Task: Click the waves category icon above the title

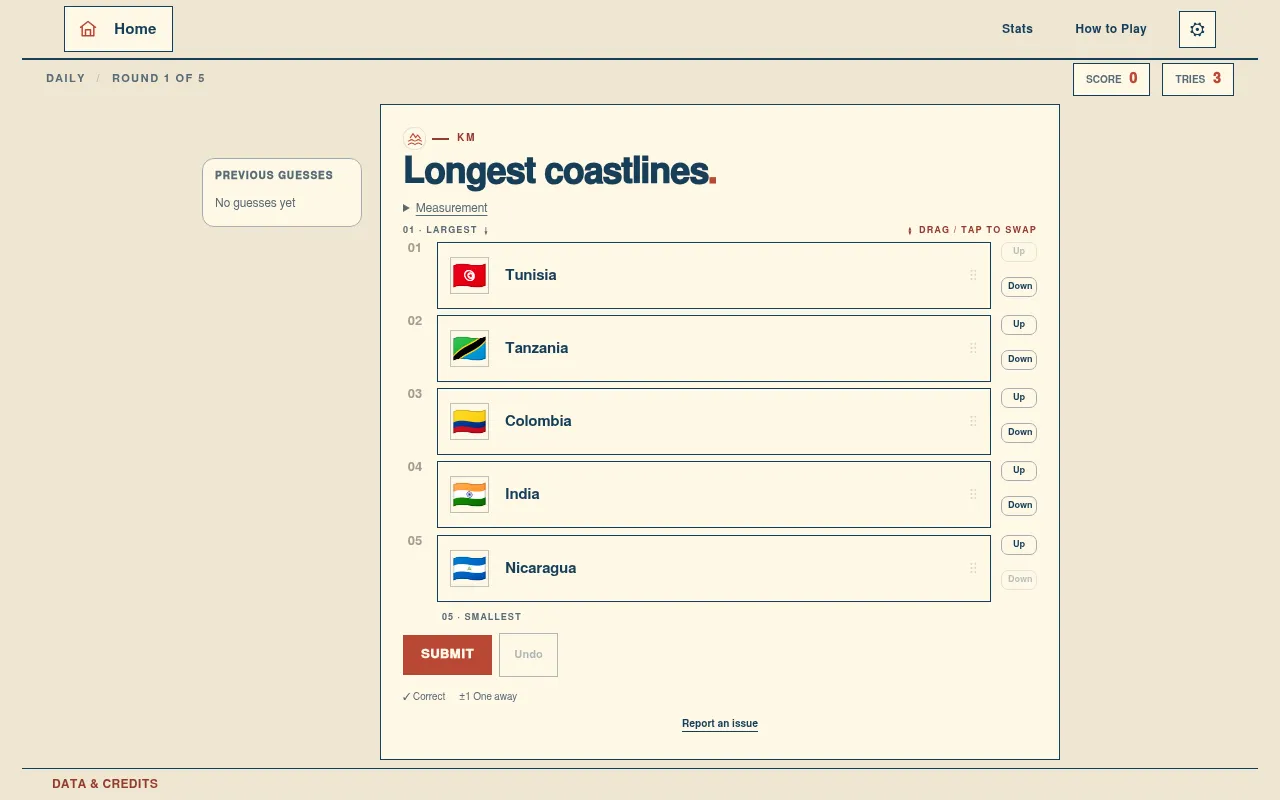Action: tap(414, 139)
